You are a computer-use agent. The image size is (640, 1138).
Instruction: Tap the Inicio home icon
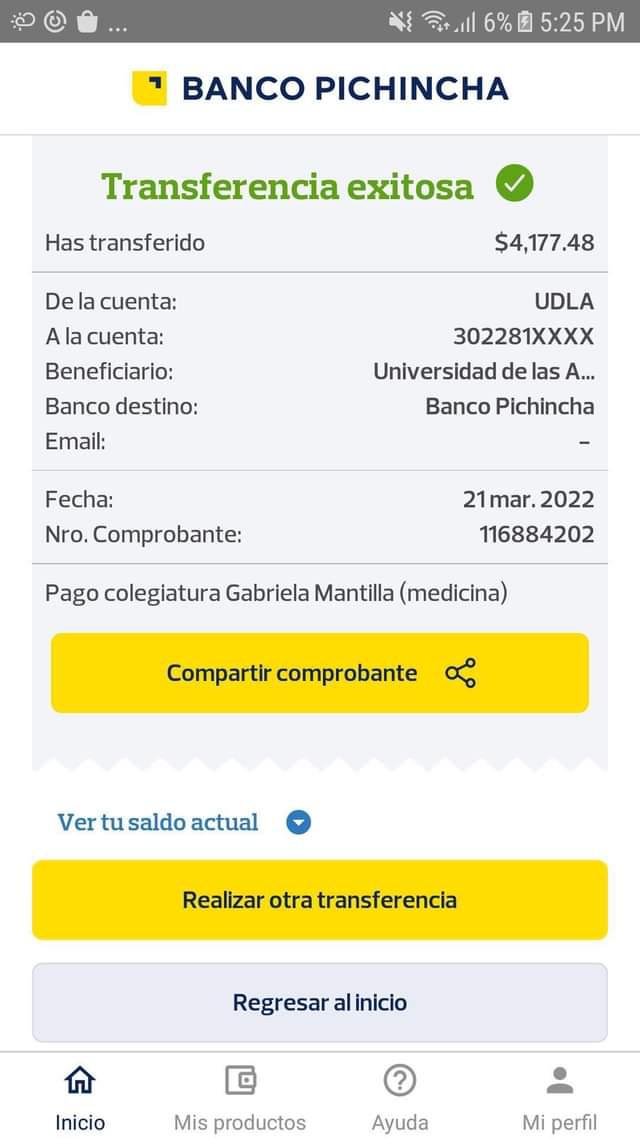[x=80, y=1080]
